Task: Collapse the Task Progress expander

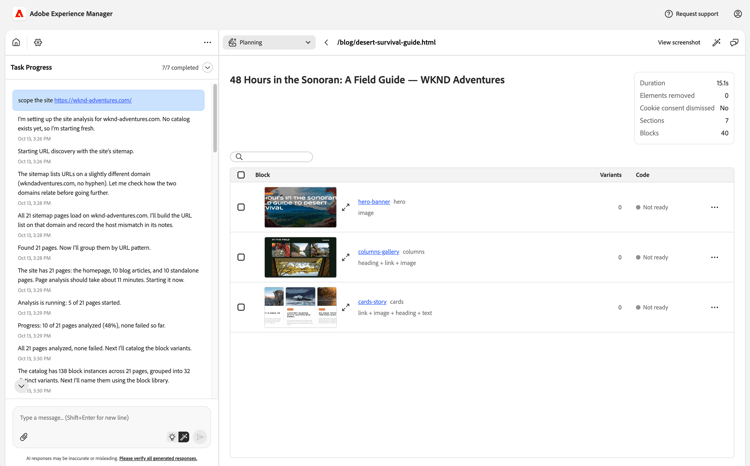Action: point(208,67)
